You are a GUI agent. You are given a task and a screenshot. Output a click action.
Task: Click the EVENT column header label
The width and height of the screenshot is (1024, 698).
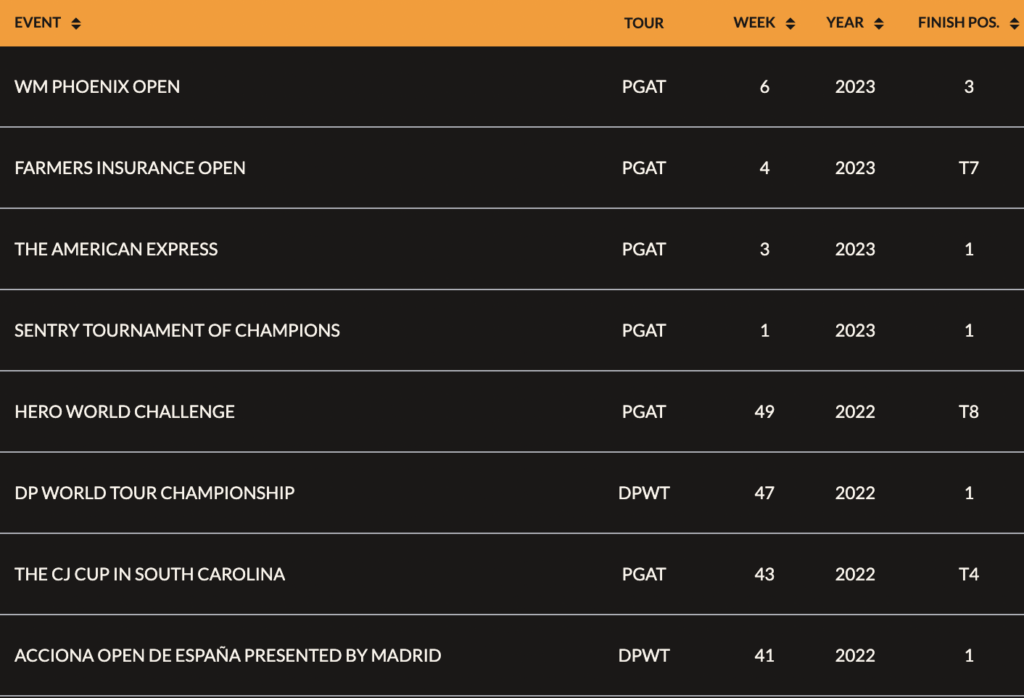coord(37,23)
